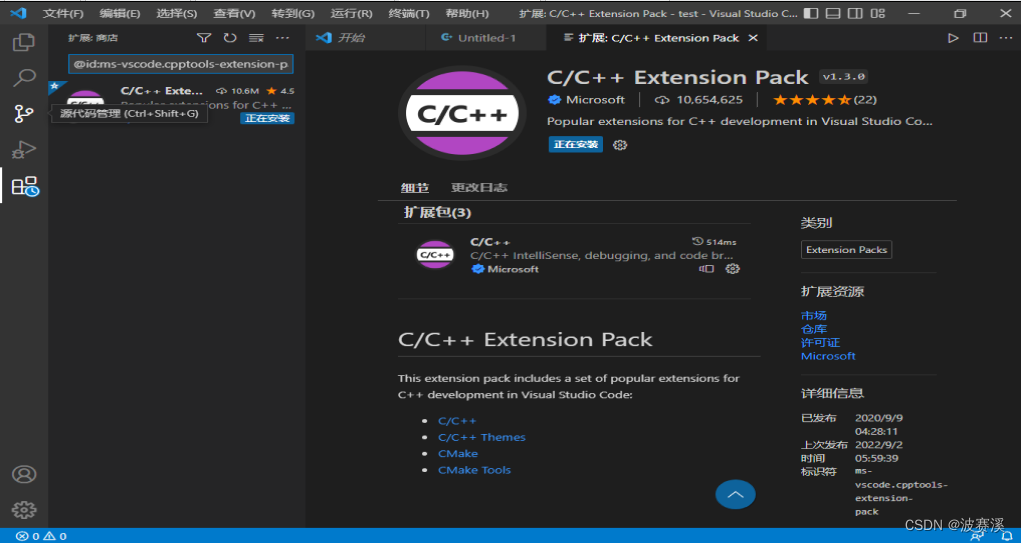Click the C/C++ Themes readme link
Viewport: 1021px width, 543px height.
482,438
